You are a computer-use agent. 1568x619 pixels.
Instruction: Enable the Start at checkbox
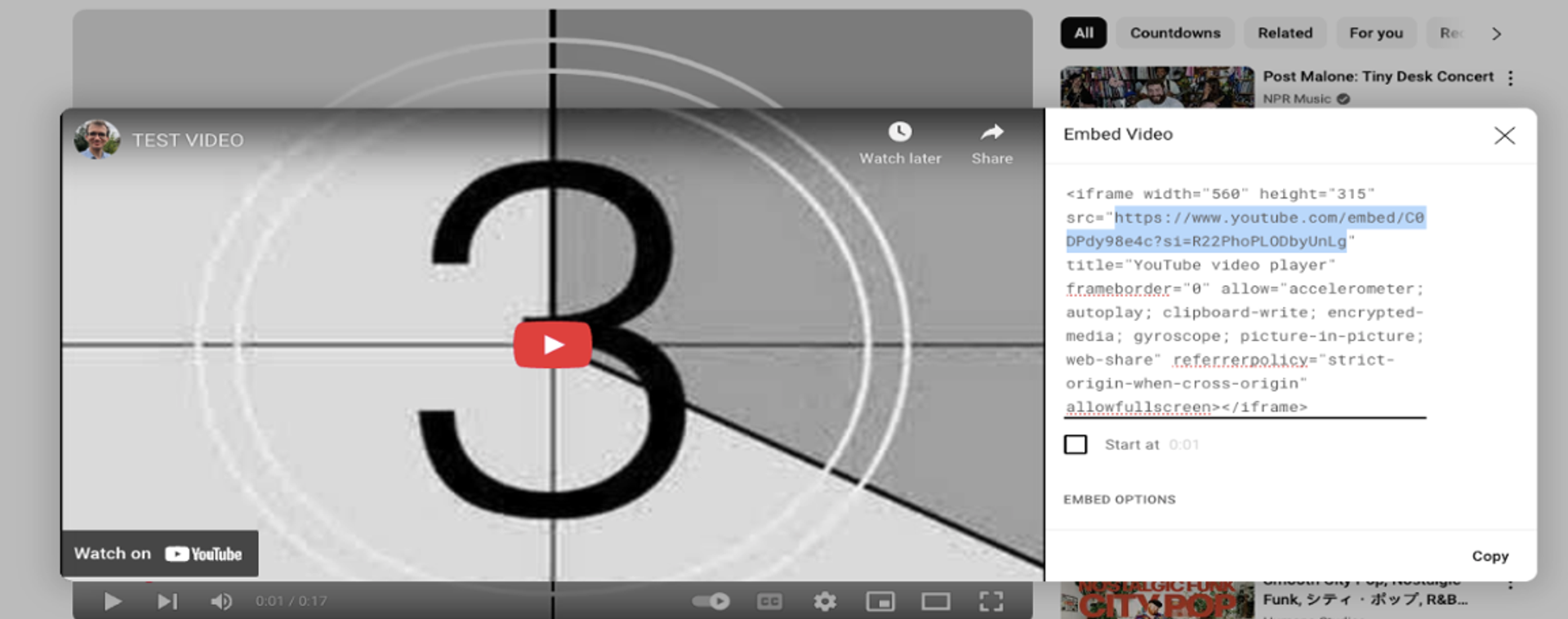pyautogui.click(x=1076, y=444)
